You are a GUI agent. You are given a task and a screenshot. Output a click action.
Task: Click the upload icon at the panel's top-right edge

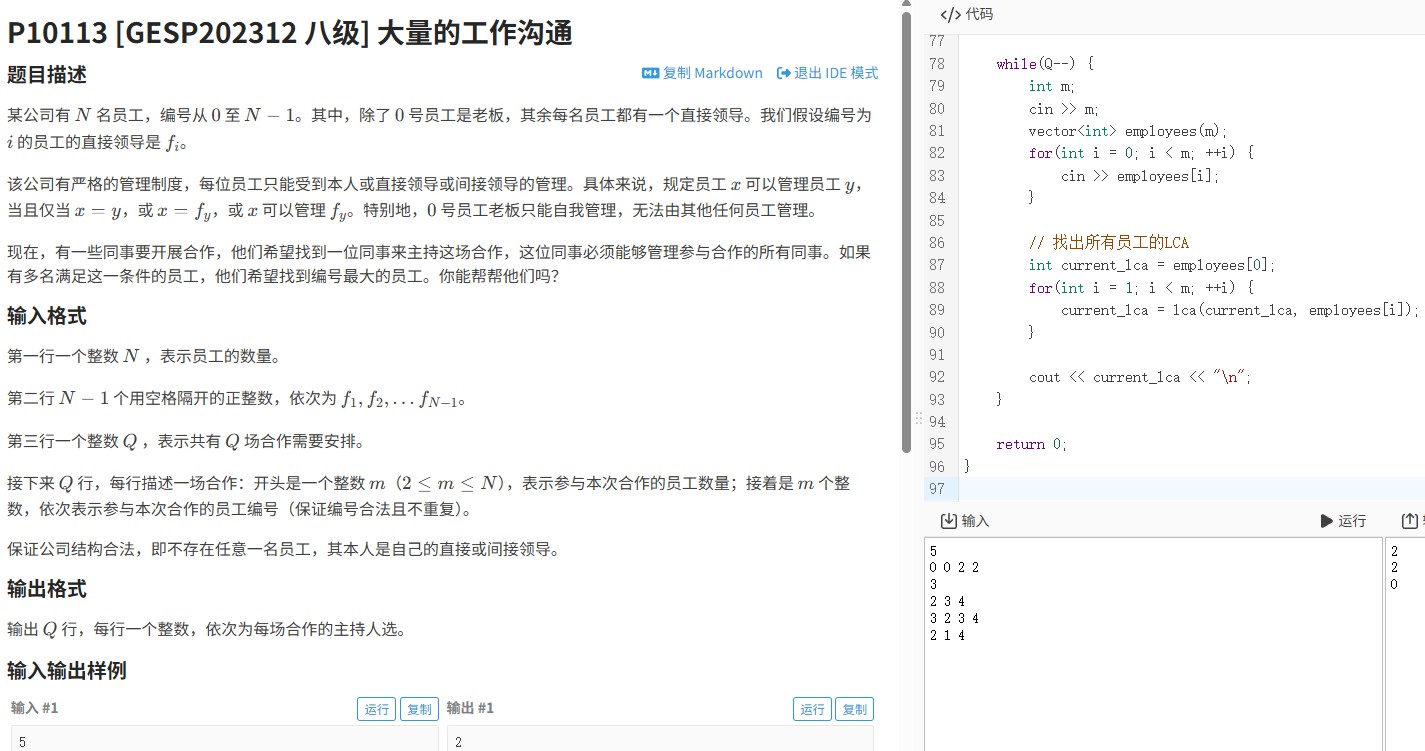(x=1408, y=519)
